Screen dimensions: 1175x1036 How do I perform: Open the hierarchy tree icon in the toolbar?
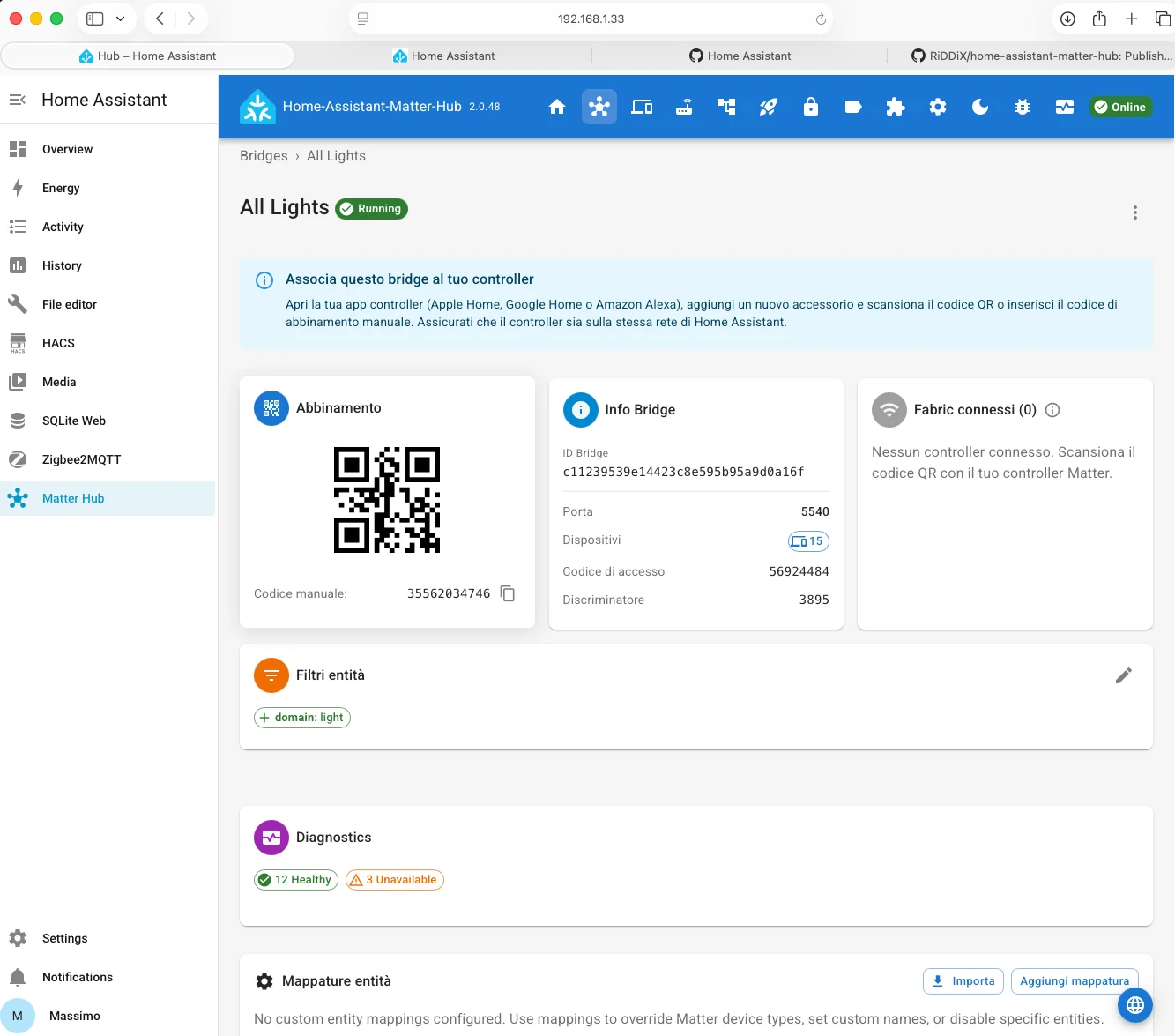tap(726, 107)
